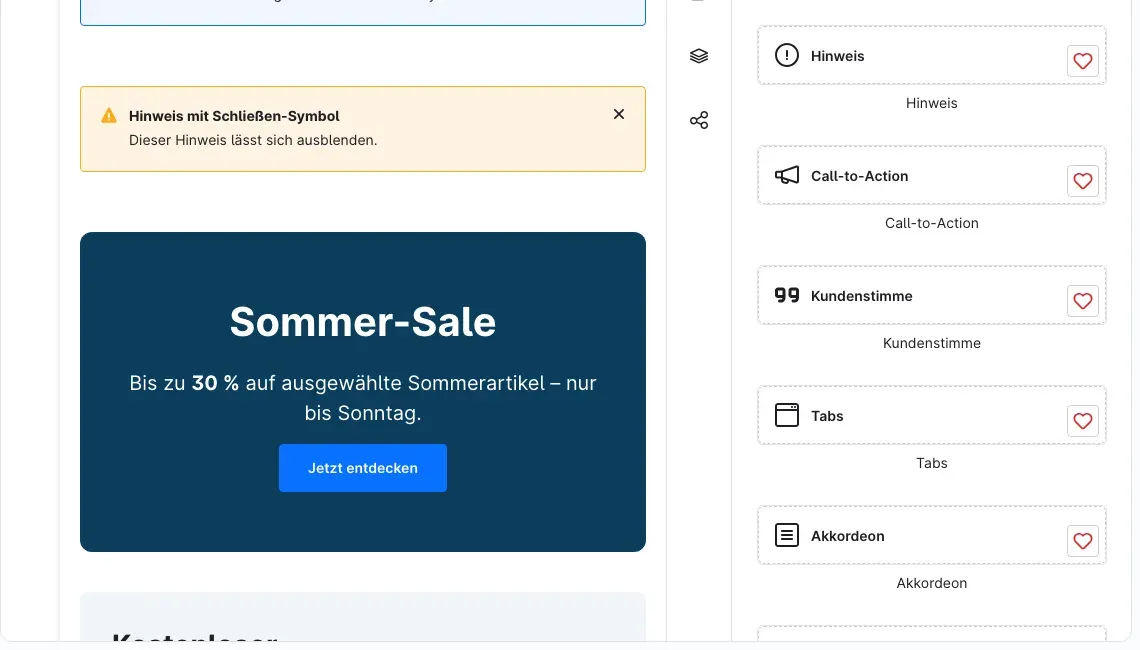The width and height of the screenshot is (1140, 650).
Task: Close the Hinweis mit Schließen-Symbol alert
Action: (619, 114)
